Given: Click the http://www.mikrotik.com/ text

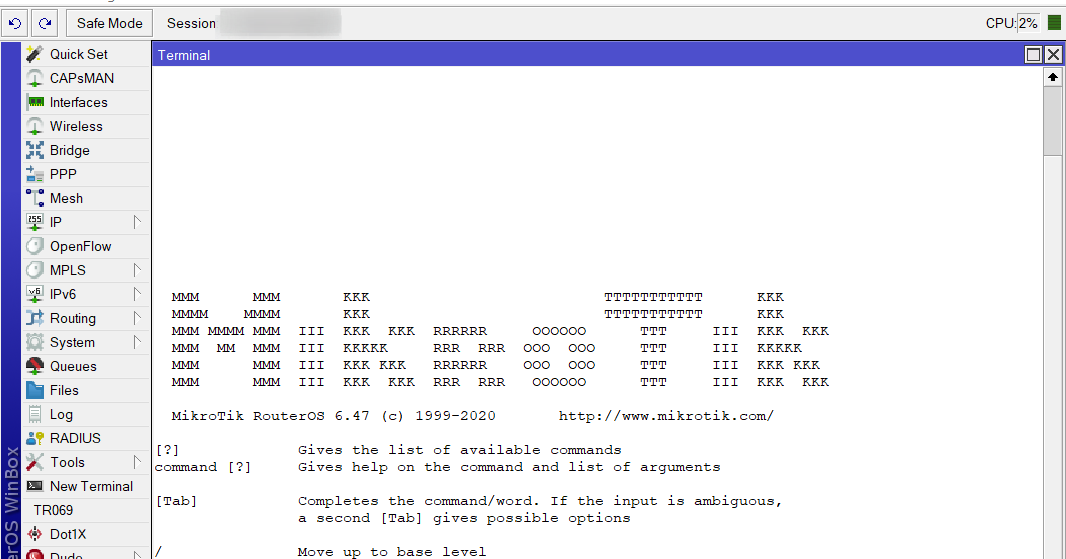Looking at the screenshot, I should tap(666, 416).
